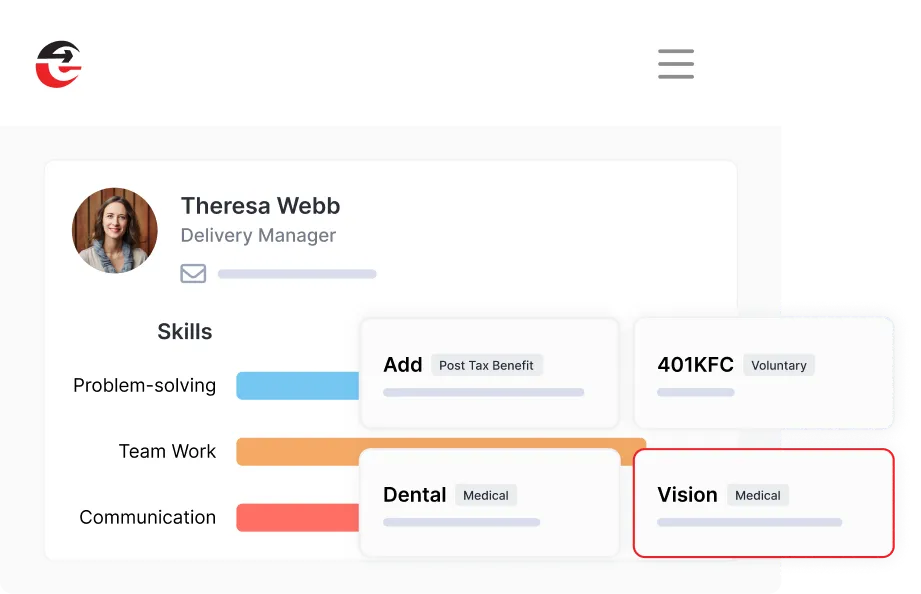The width and height of the screenshot is (921, 594).
Task: Open the Dental benefit card title
Action: click(x=414, y=495)
